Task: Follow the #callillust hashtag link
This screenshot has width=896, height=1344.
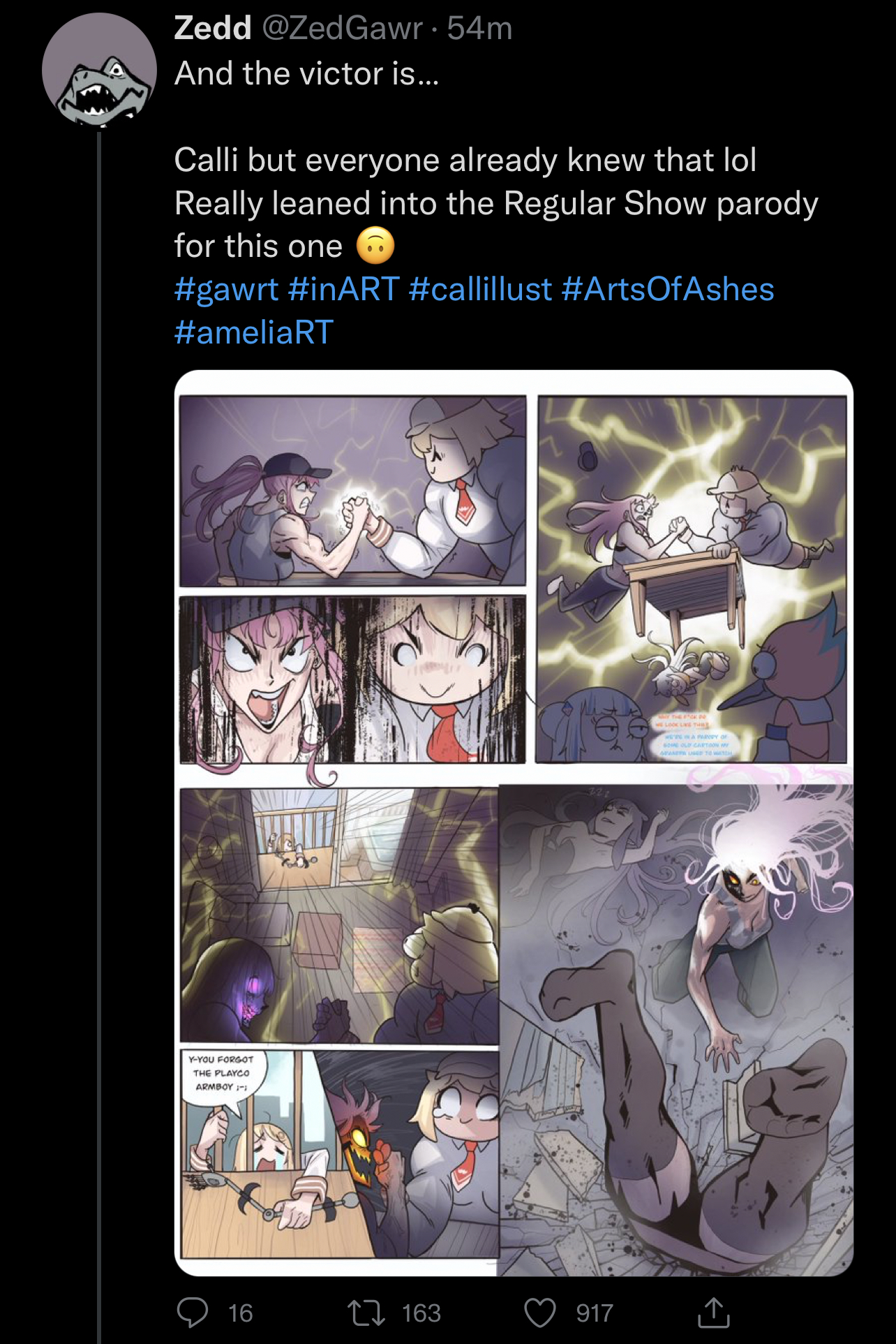Action: 480,289
